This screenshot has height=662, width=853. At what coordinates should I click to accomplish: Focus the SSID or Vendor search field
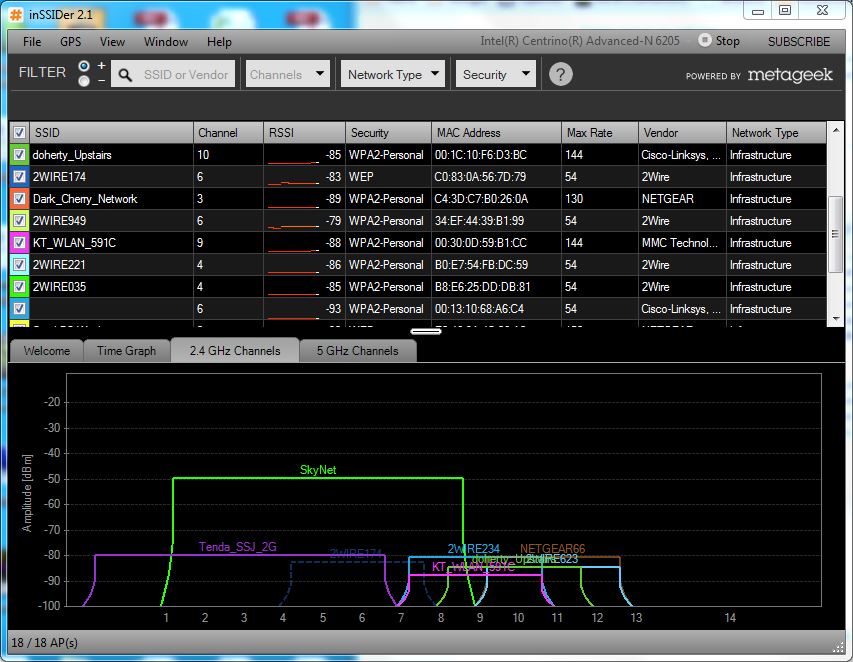(x=186, y=74)
